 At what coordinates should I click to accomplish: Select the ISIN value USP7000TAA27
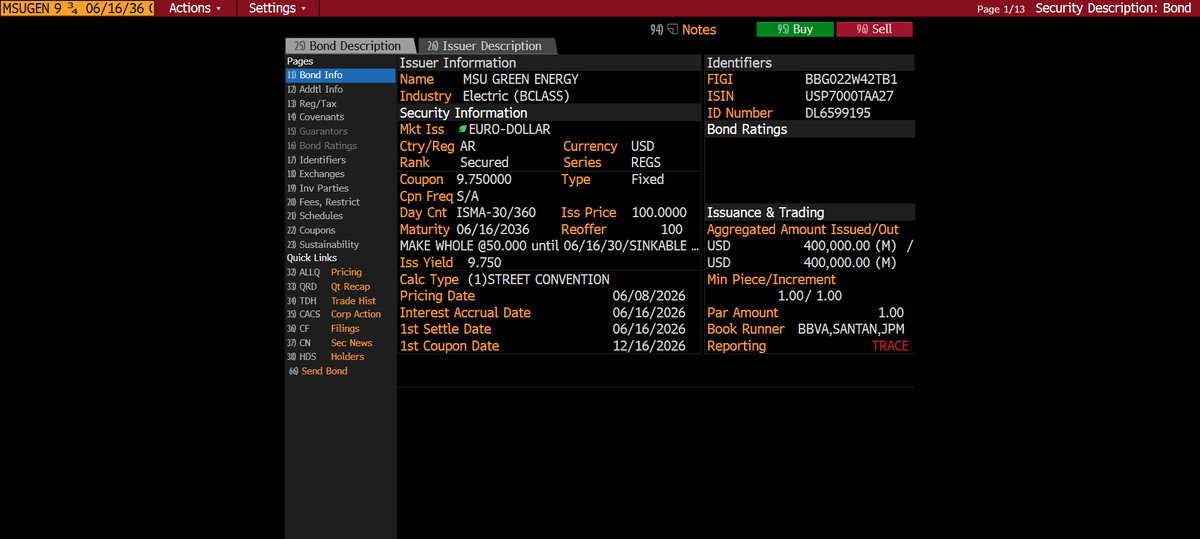pyautogui.click(x=849, y=96)
